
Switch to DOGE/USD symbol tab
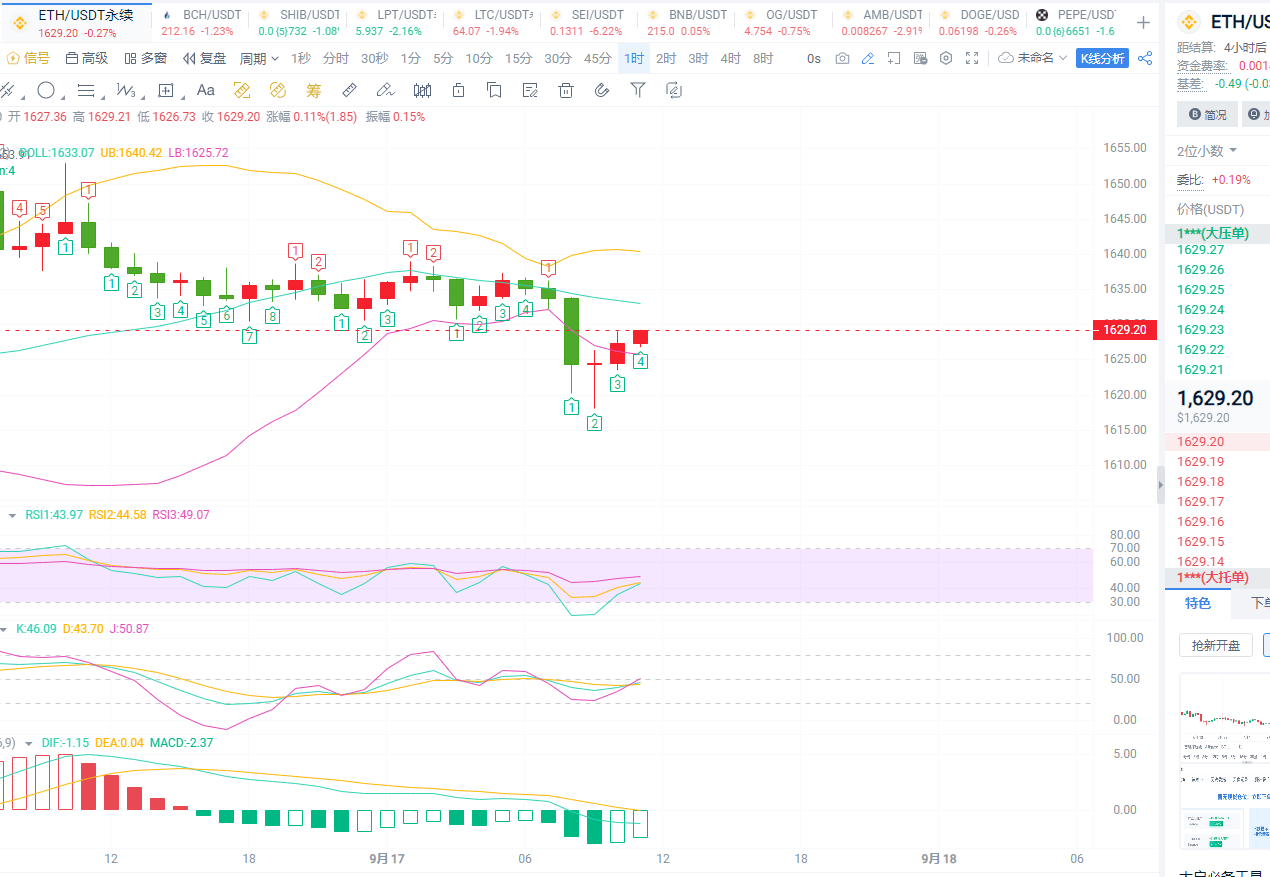pyautogui.click(x=978, y=22)
